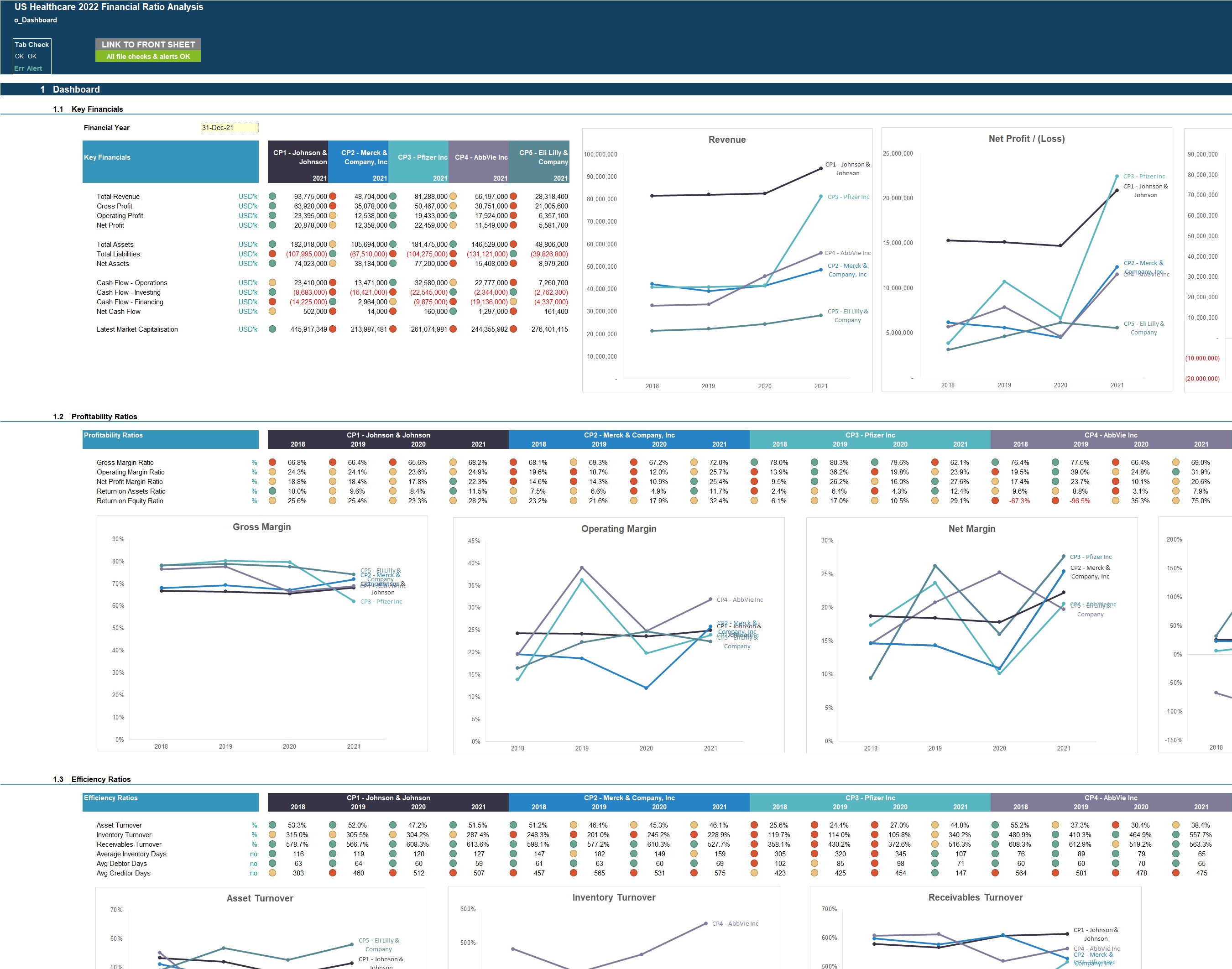Click the Revenue chart title
This screenshot has height=969, width=1232.
(727, 140)
